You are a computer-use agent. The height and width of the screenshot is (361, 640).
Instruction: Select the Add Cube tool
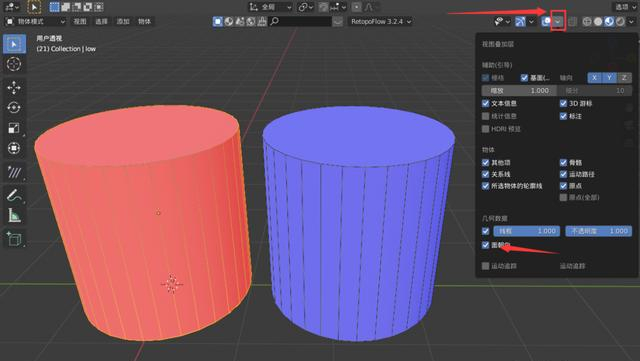click(14, 239)
